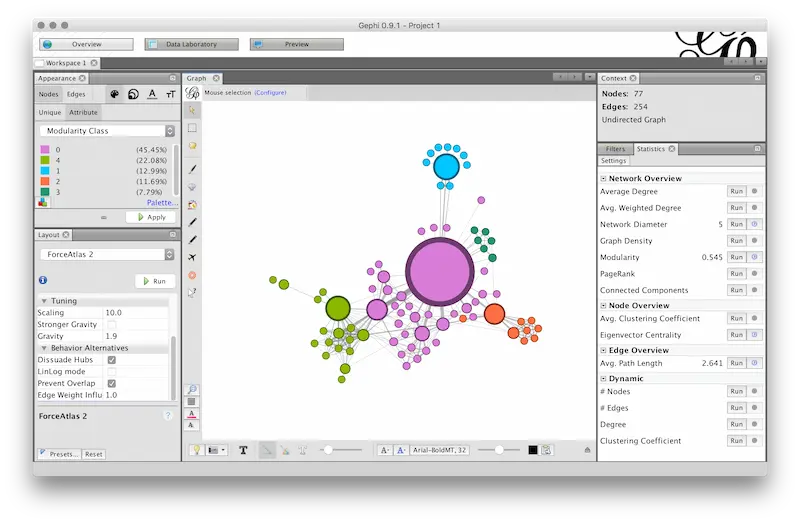This screenshot has width=800, height=523.
Task: Open the Modularity Class attribute dropdown
Action: 107,131
